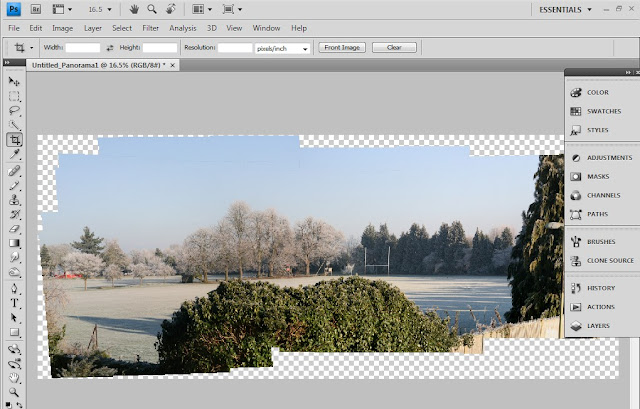Select the Blur tool
The height and width of the screenshot is (409, 640).
click(14, 257)
